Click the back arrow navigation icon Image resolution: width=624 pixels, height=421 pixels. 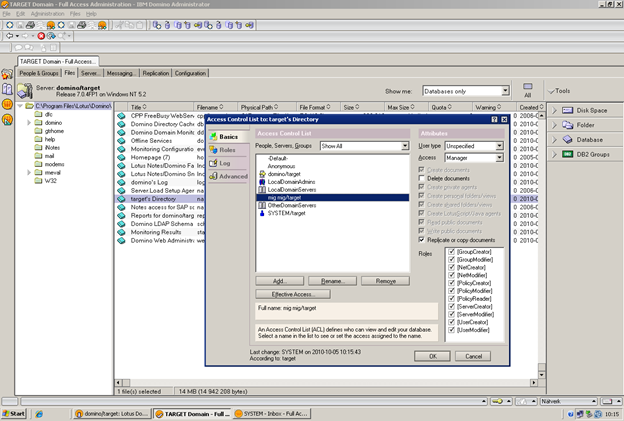[x=10, y=36]
